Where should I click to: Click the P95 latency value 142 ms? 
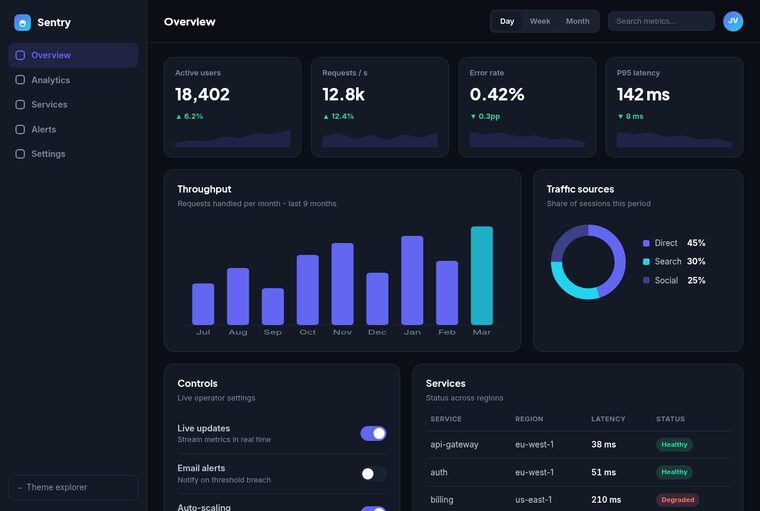[643, 95]
